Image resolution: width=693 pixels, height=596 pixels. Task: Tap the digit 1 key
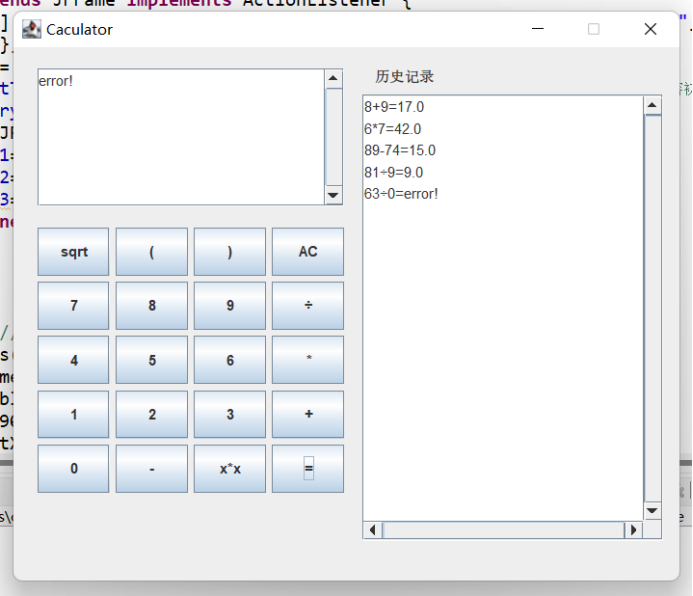[x=73, y=414]
